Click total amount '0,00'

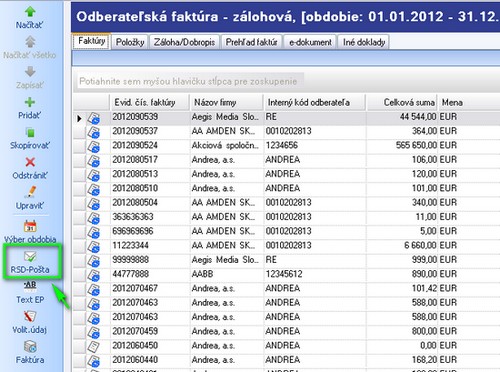click(428, 346)
